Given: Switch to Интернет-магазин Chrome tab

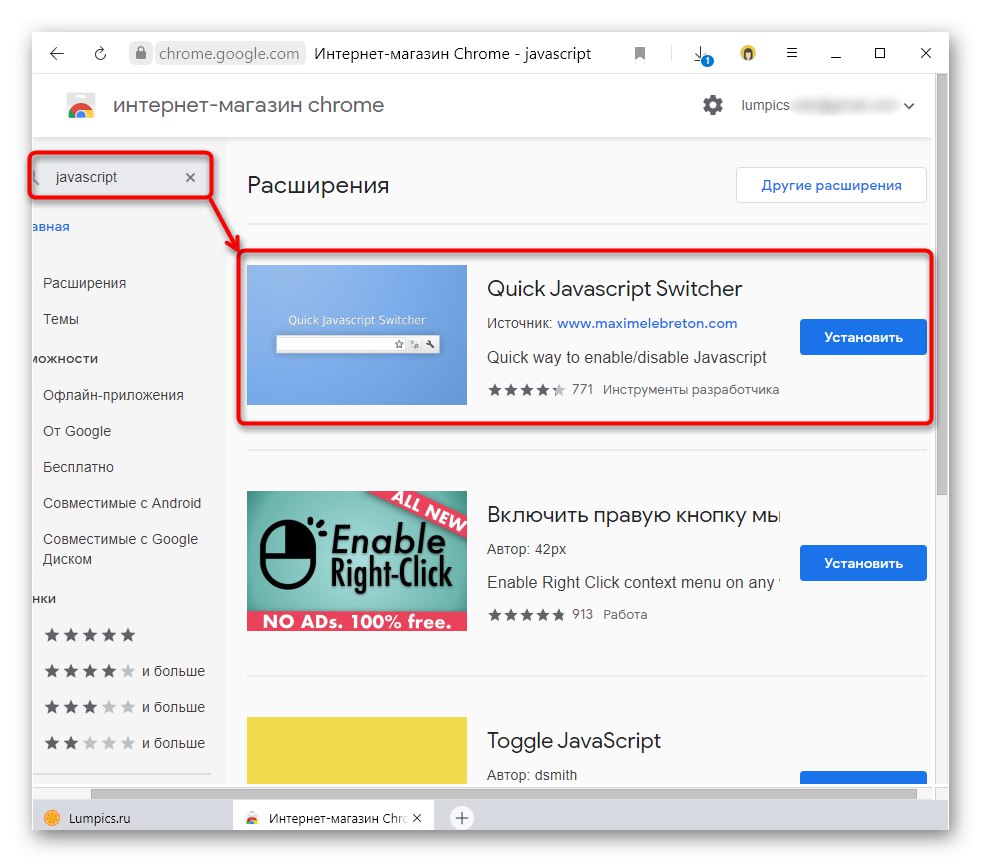Looking at the screenshot, I should (x=333, y=818).
